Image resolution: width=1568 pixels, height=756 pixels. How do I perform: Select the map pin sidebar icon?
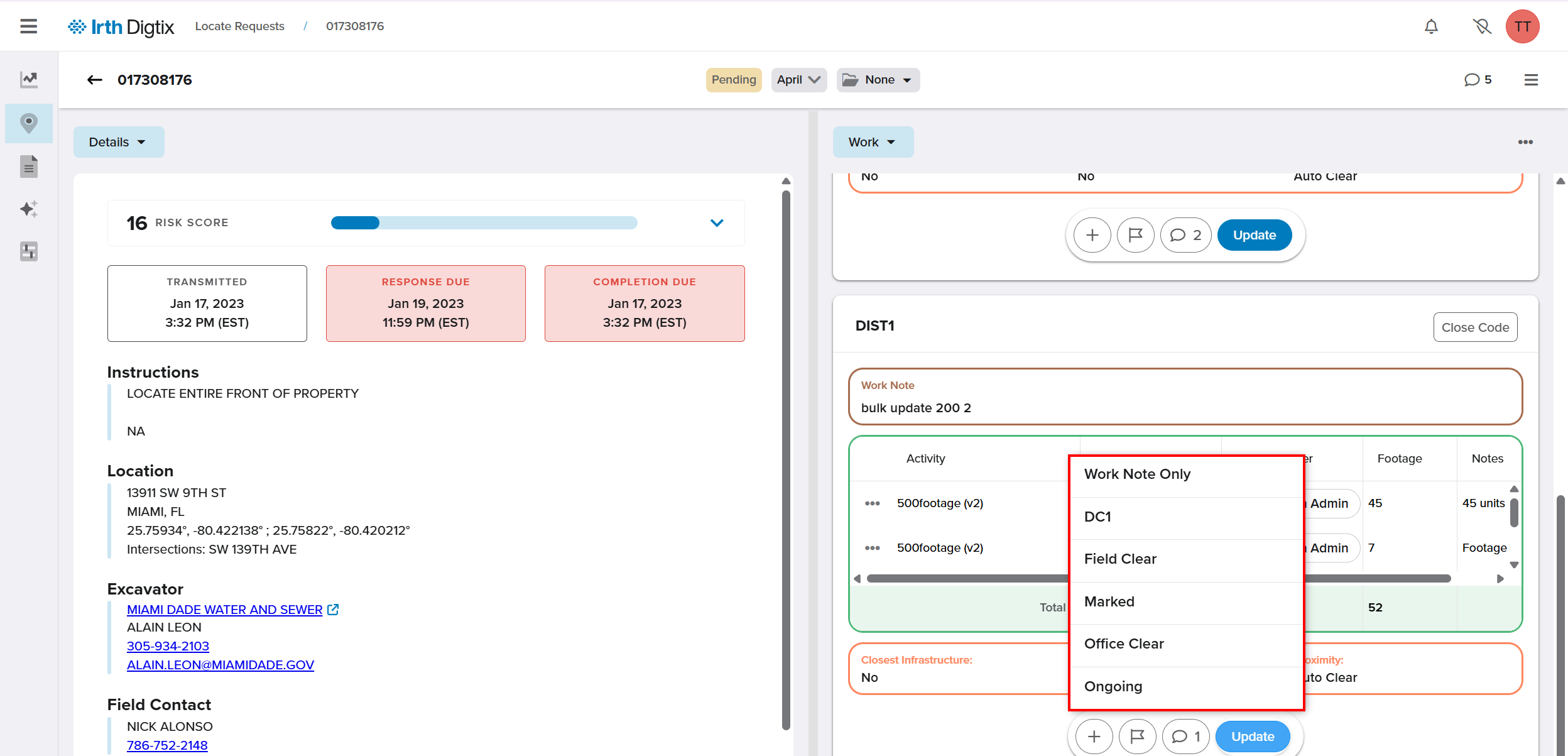point(29,123)
